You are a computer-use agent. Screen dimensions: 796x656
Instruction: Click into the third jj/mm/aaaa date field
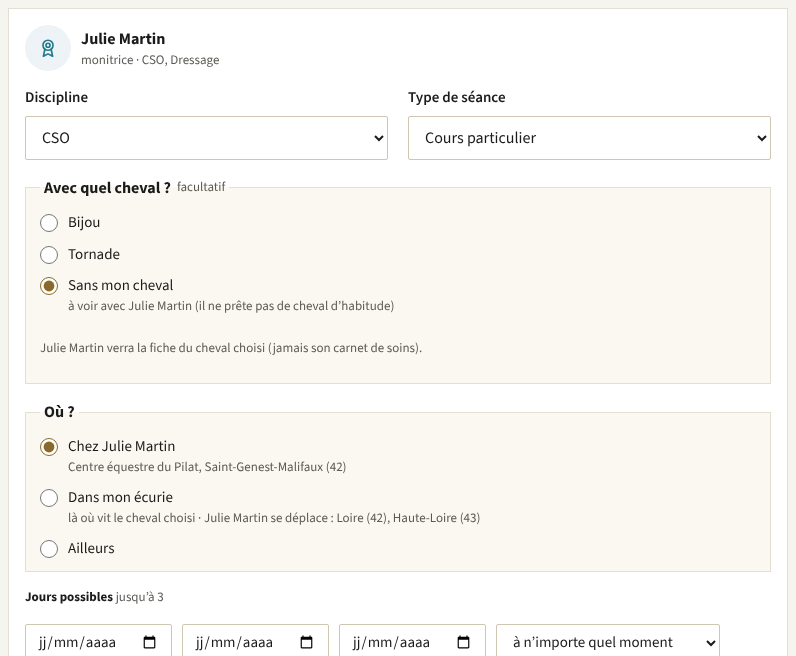pos(412,642)
